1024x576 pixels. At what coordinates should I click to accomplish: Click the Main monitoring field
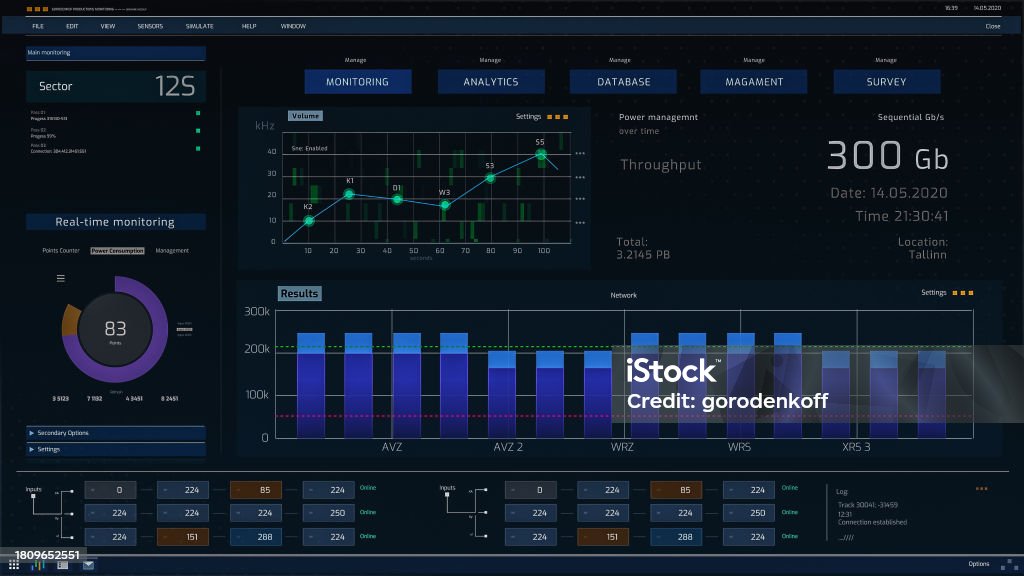[x=116, y=53]
